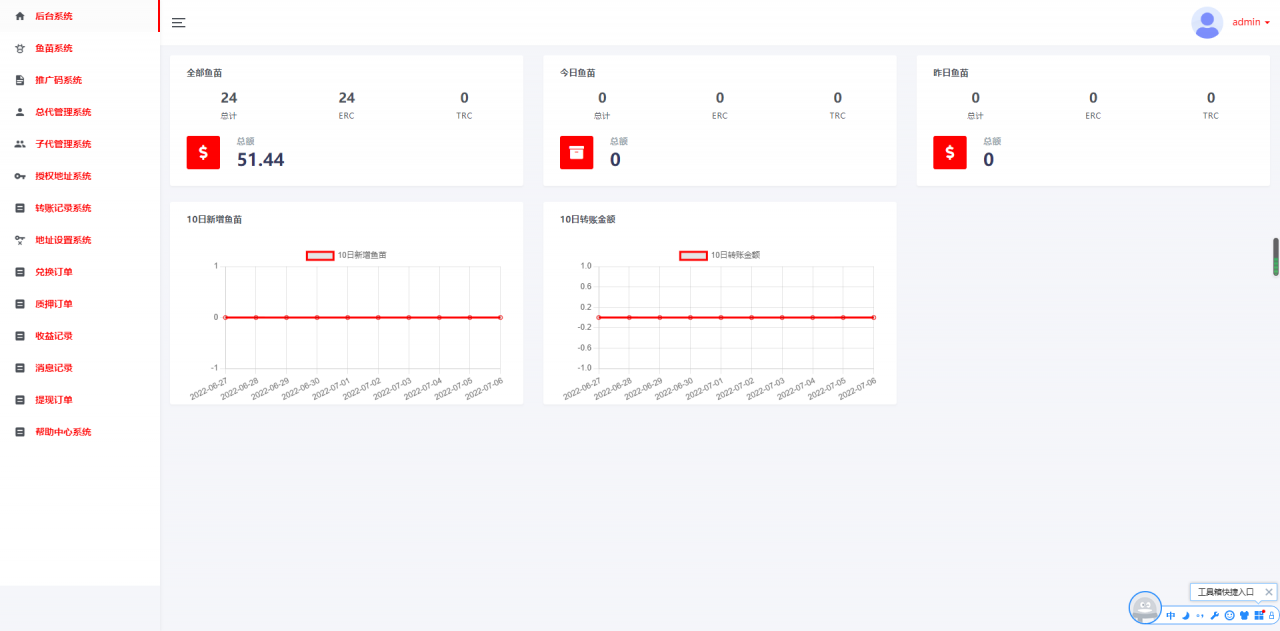
Task: Open the toolbox grid icon in IME toolbar
Action: 1259,614
